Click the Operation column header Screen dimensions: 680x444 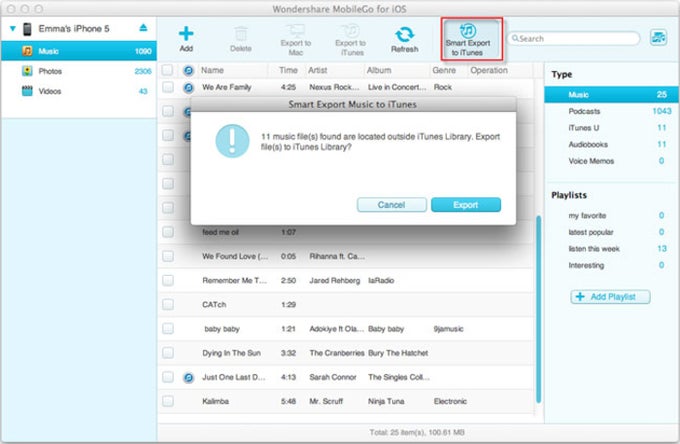489,70
